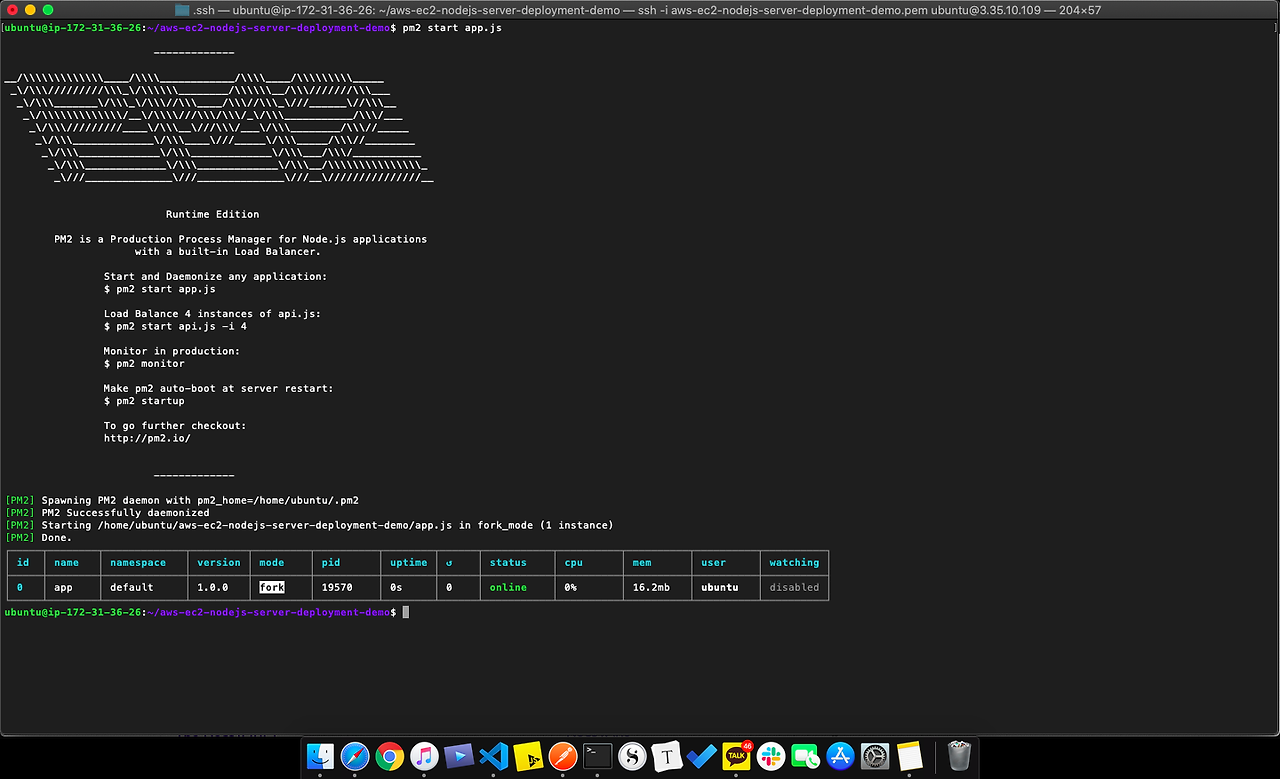Click the 'uptime' column header
The height and width of the screenshot is (779, 1280).
(408, 562)
